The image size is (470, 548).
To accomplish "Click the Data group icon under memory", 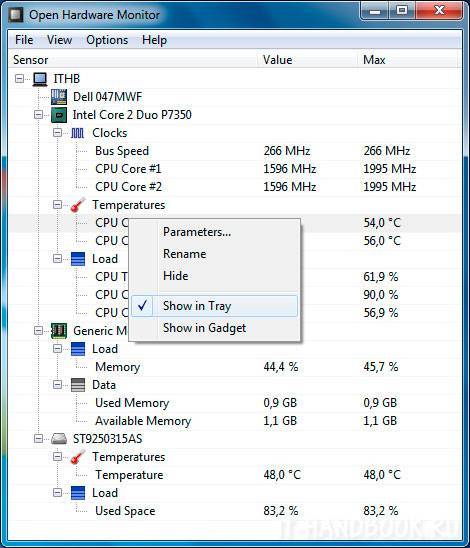I will pos(78,385).
